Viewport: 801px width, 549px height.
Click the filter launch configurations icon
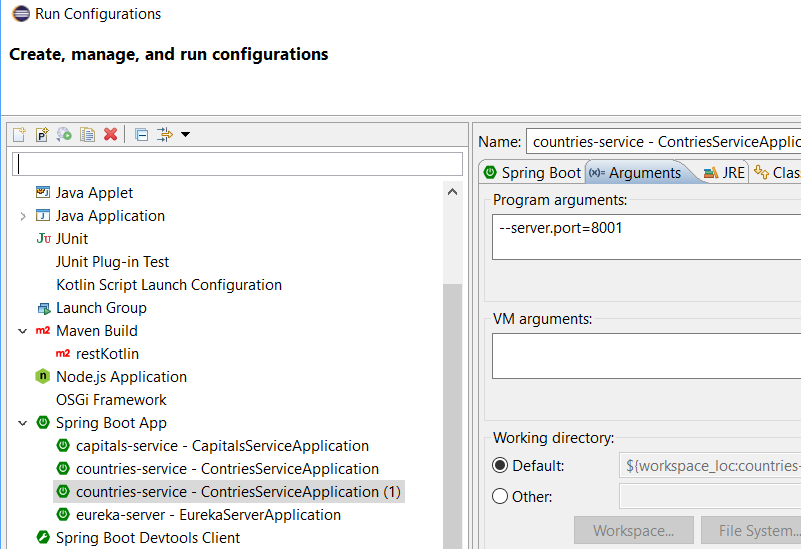click(x=165, y=134)
